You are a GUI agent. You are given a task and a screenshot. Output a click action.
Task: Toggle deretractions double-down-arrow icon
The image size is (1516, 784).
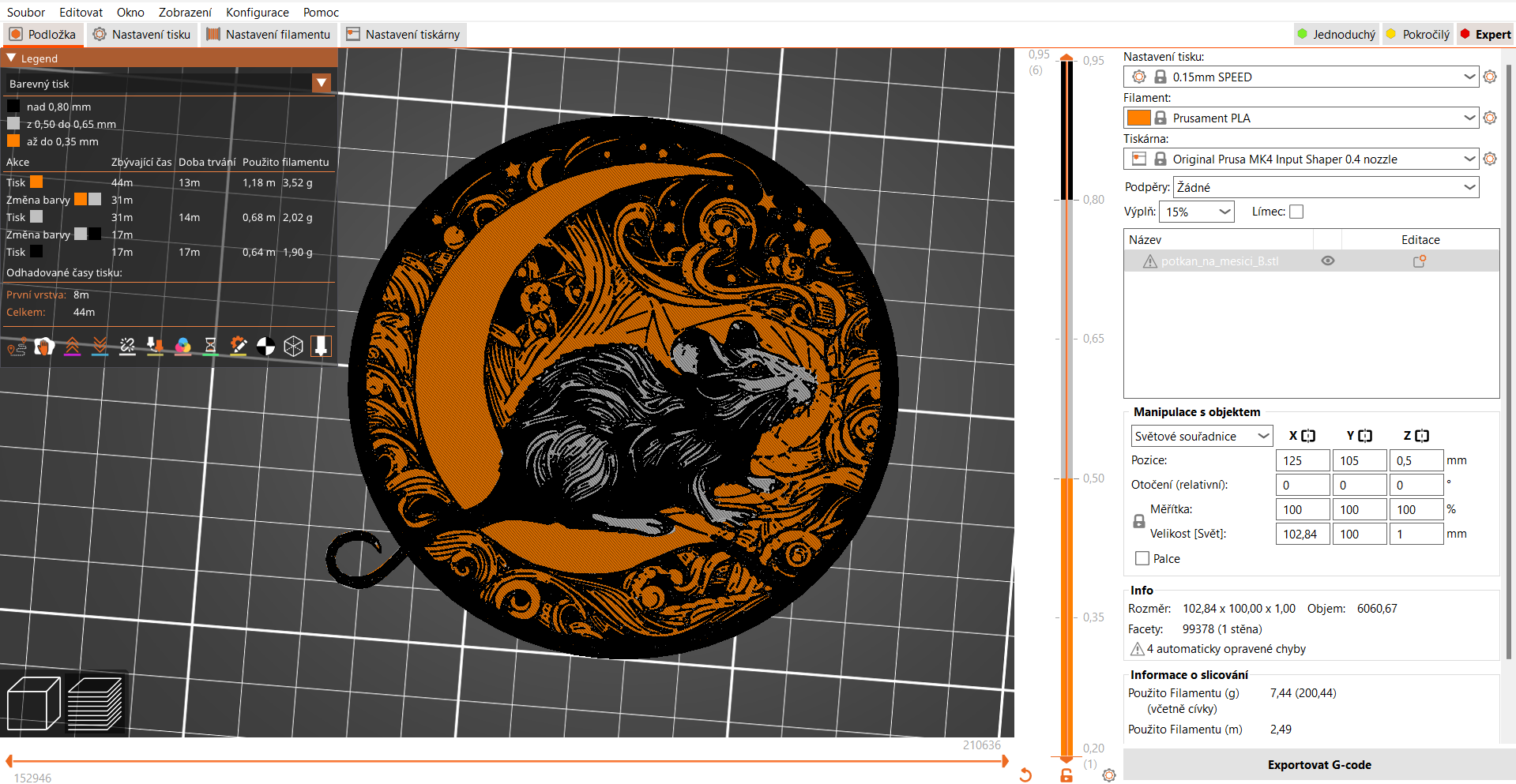[100, 346]
